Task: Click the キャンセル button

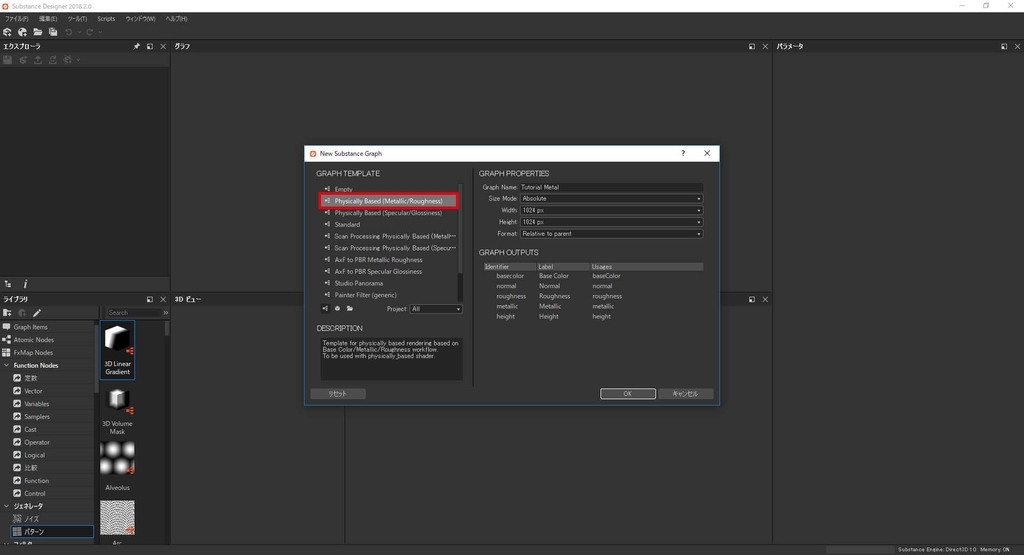Action: 685,394
